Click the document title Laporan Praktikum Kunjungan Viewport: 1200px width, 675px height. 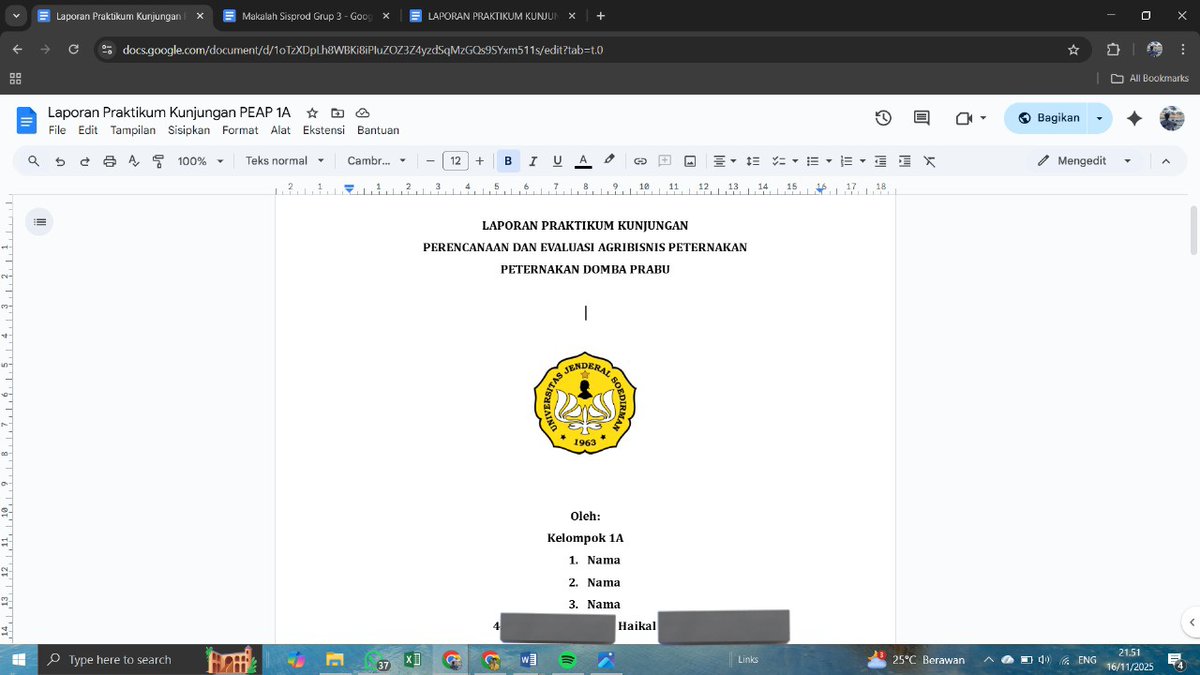click(169, 113)
